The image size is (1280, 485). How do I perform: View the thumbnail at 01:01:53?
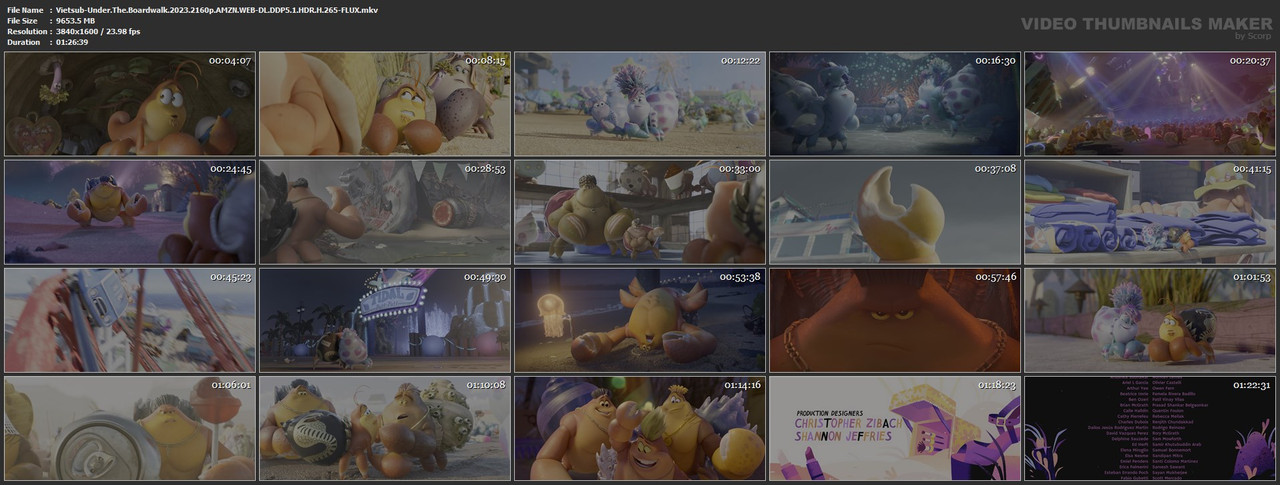pyautogui.click(x=1150, y=320)
